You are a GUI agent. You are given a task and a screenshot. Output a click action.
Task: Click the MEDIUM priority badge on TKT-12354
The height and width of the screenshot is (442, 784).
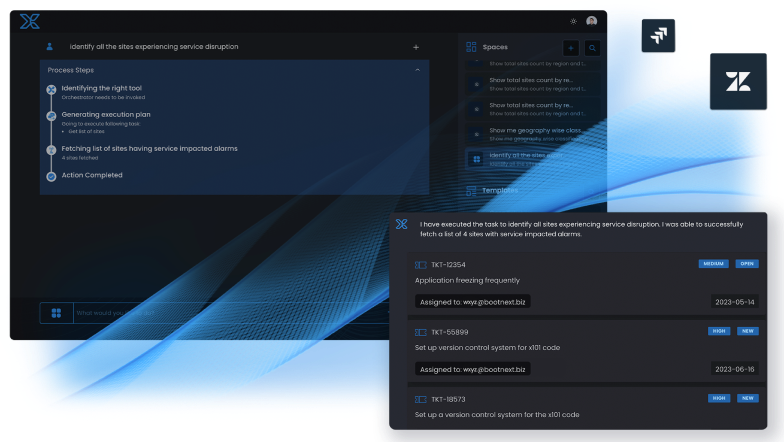pyautogui.click(x=713, y=264)
